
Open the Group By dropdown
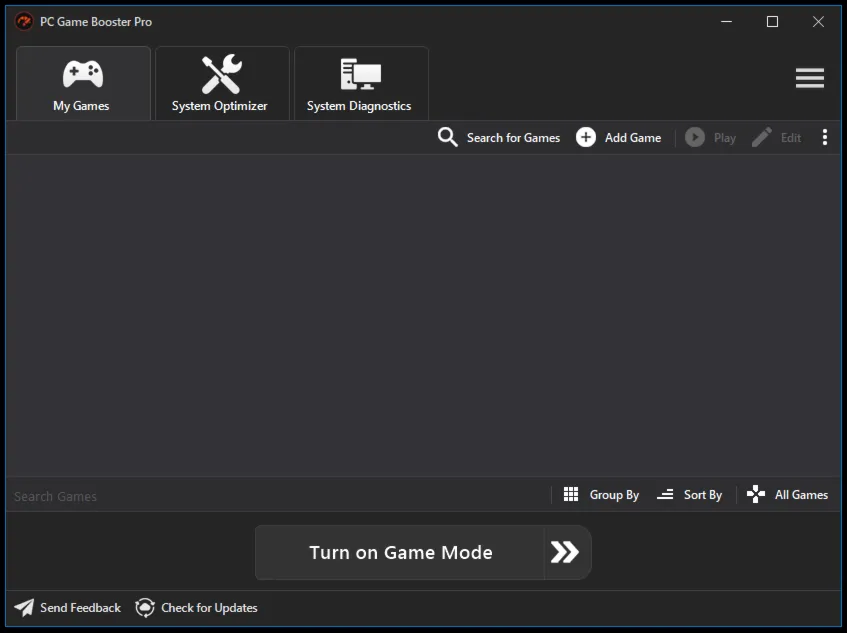[614, 495]
